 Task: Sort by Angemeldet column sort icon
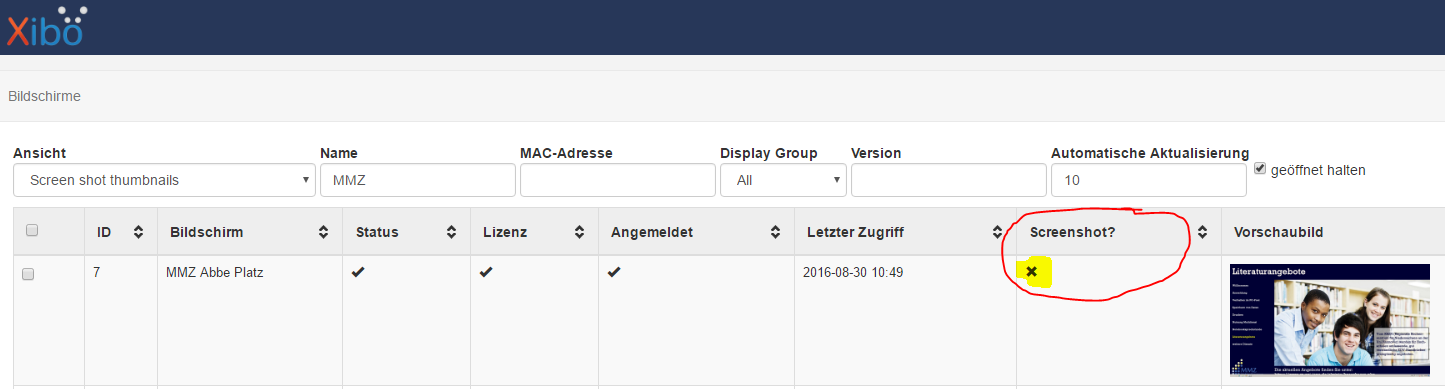pyautogui.click(x=775, y=232)
